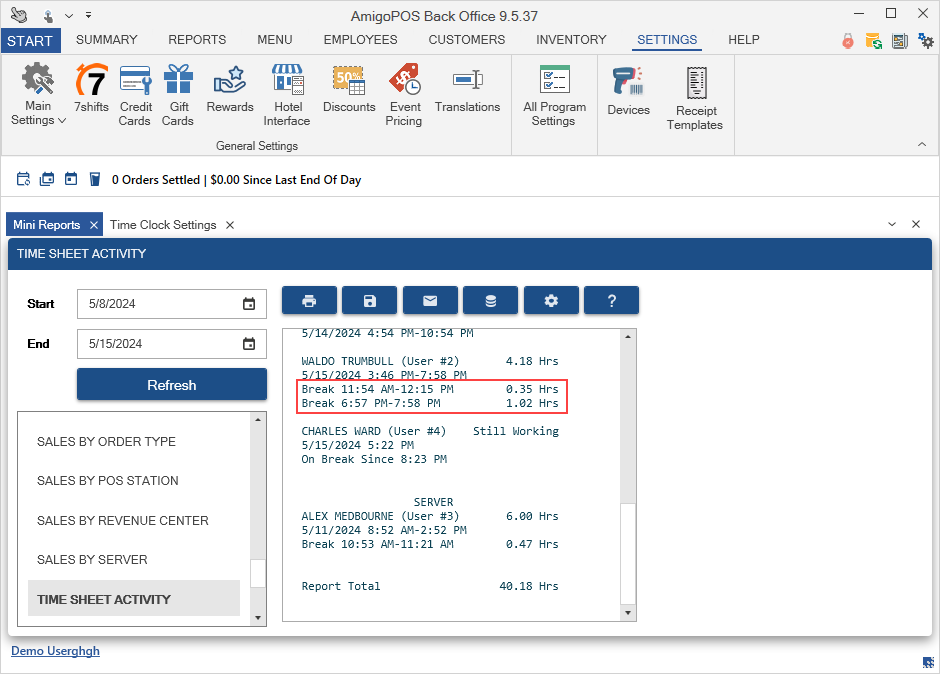Switch to the Time Clock Settings tab

coord(163,225)
